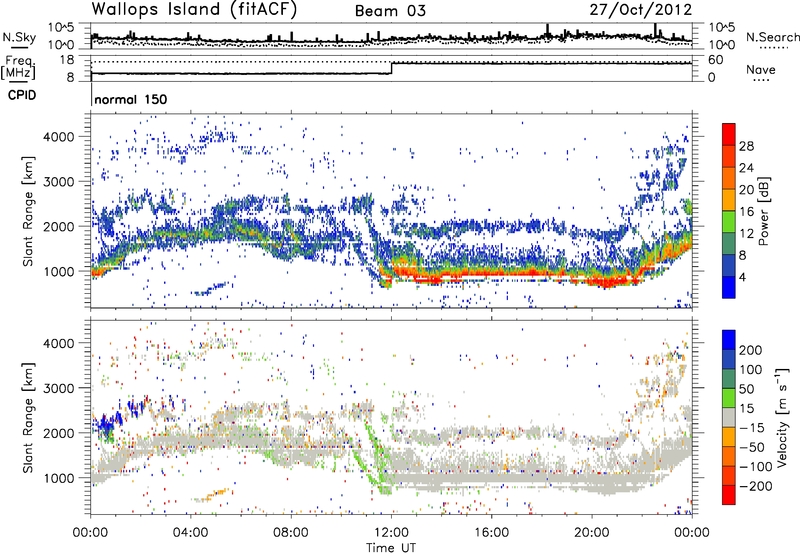Click the '04:00' time axis tick label
Viewport: 800px width, 554px height.
[191, 533]
